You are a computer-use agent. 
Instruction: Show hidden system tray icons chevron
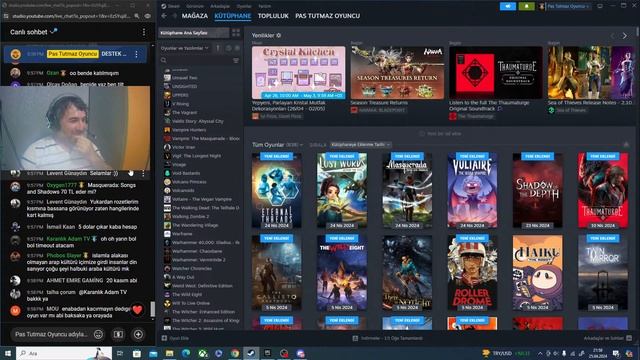coord(540,353)
